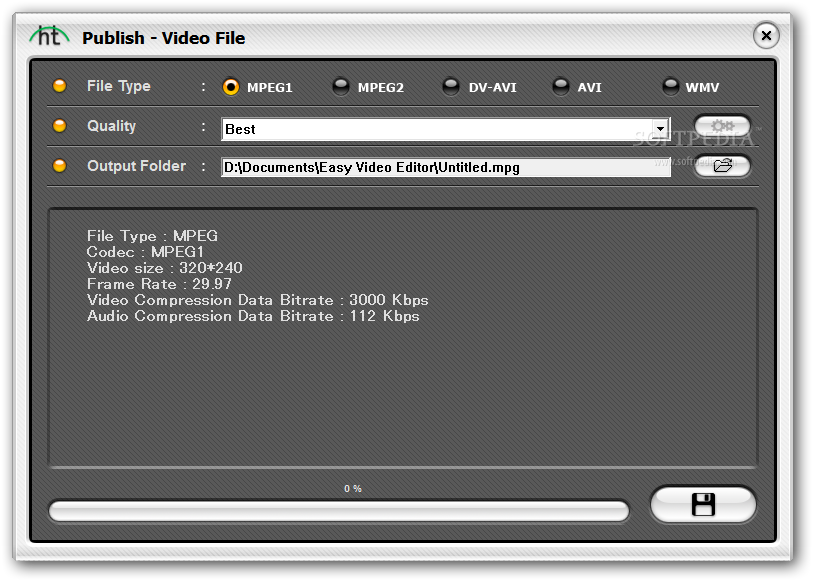Screen dimensions: 813x581
Task: Click the 0 % progress bar
Action: click(x=339, y=511)
